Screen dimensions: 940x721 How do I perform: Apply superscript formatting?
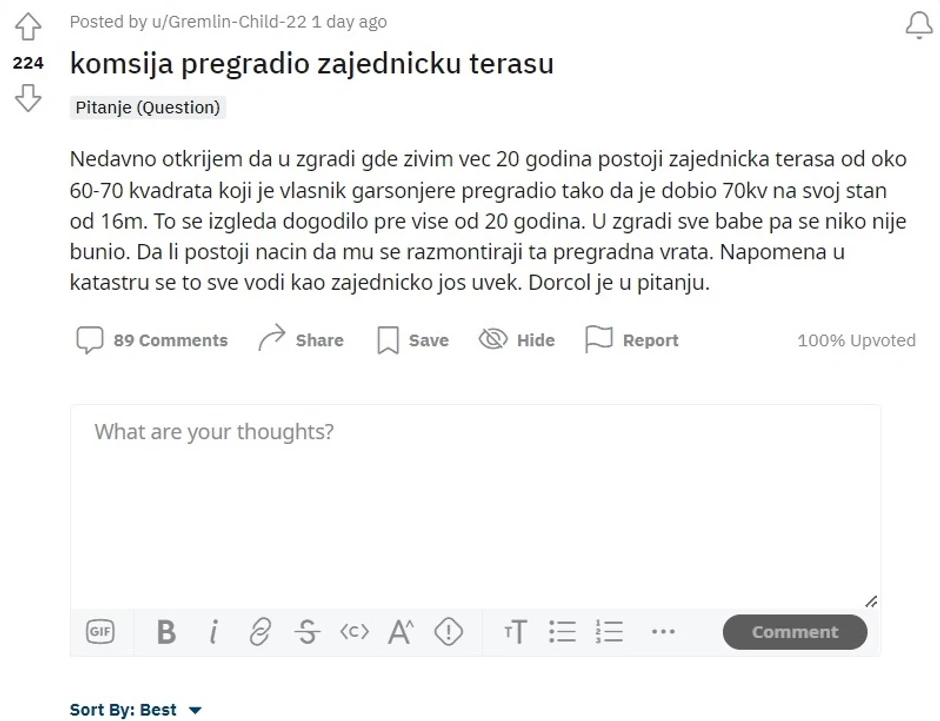pos(400,632)
